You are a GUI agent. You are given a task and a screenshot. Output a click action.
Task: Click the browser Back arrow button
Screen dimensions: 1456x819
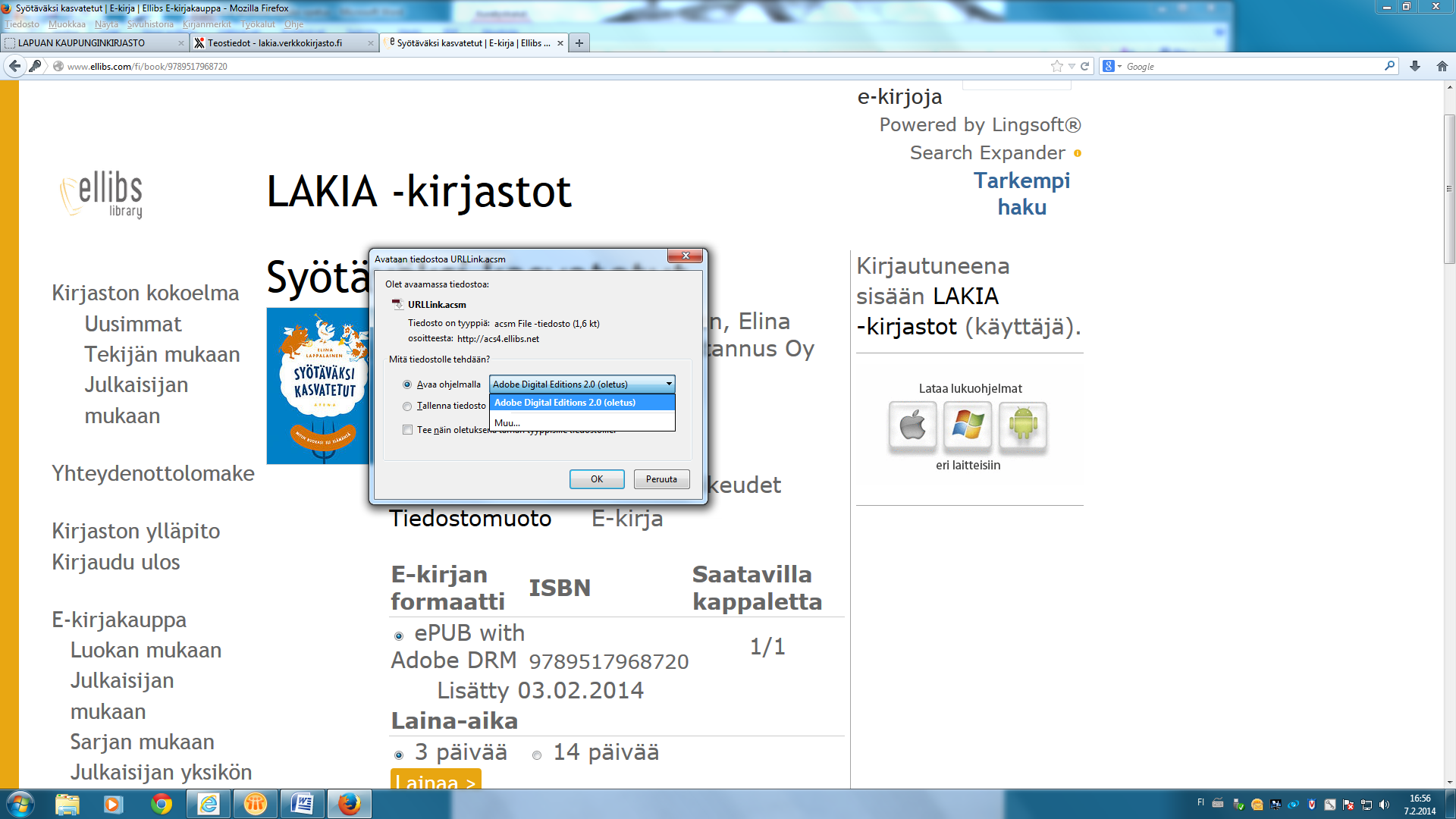14,66
